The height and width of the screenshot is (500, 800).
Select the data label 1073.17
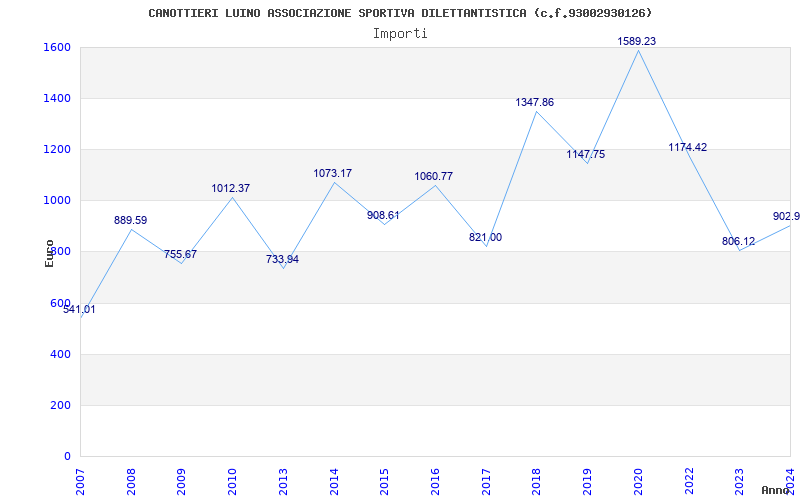332,173
